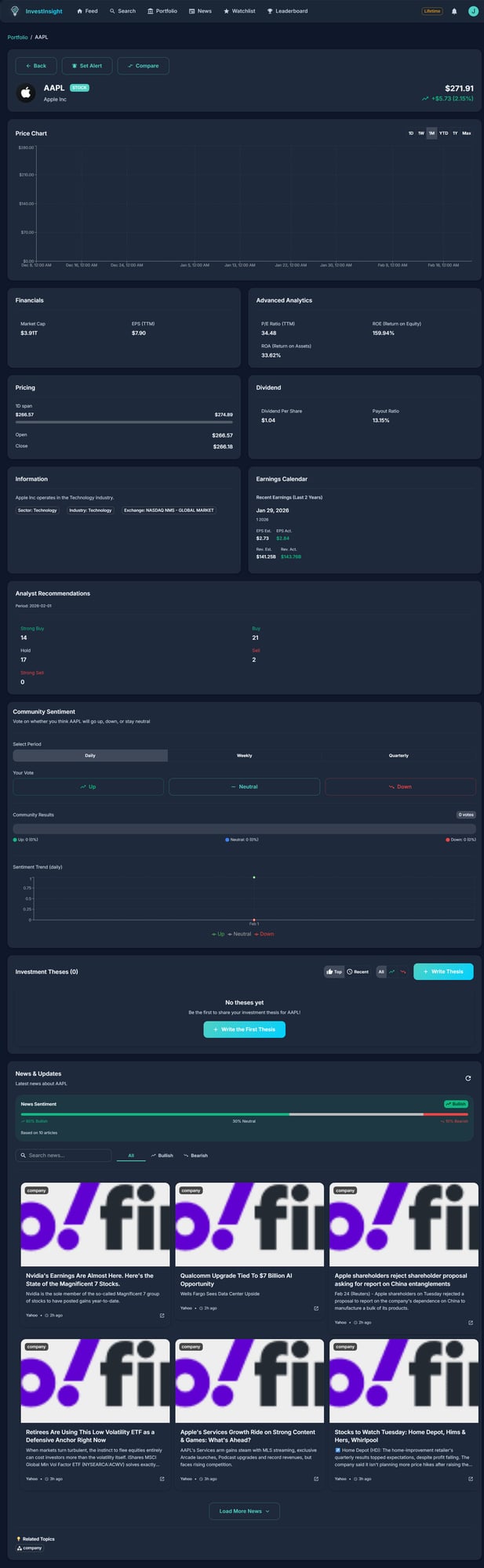Select Max chart range
This screenshot has height=1568, width=484.
(x=467, y=133)
